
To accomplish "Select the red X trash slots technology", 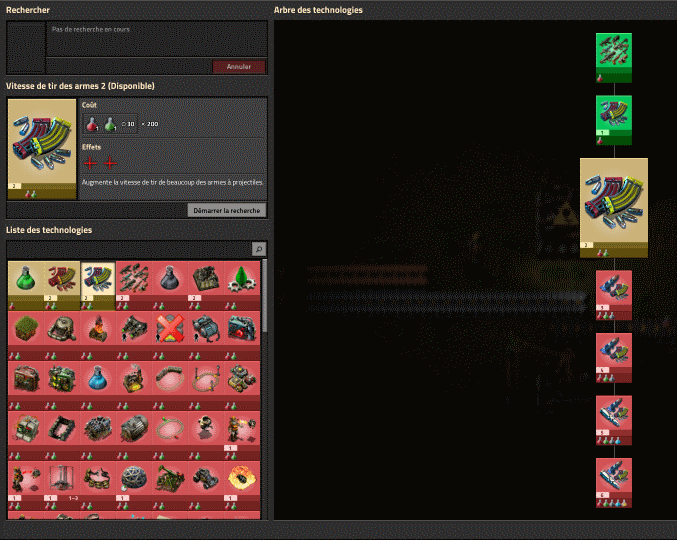I will pos(170,335).
